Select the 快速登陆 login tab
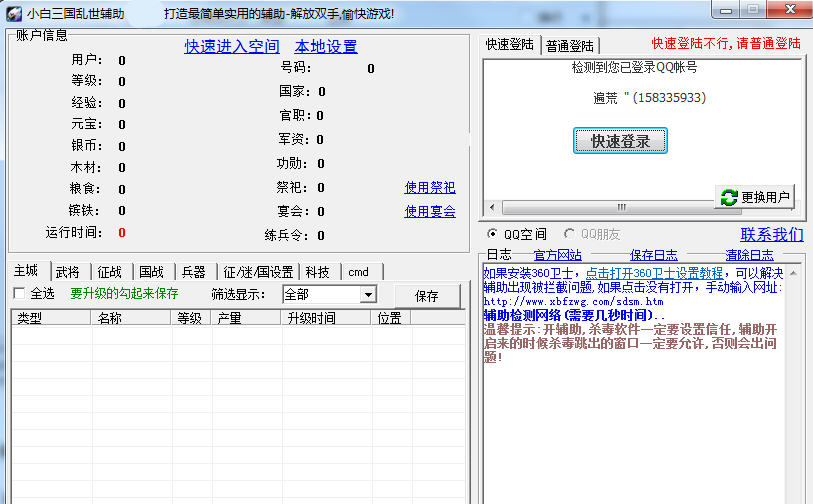This screenshot has height=504, width=813. pyautogui.click(x=510, y=45)
